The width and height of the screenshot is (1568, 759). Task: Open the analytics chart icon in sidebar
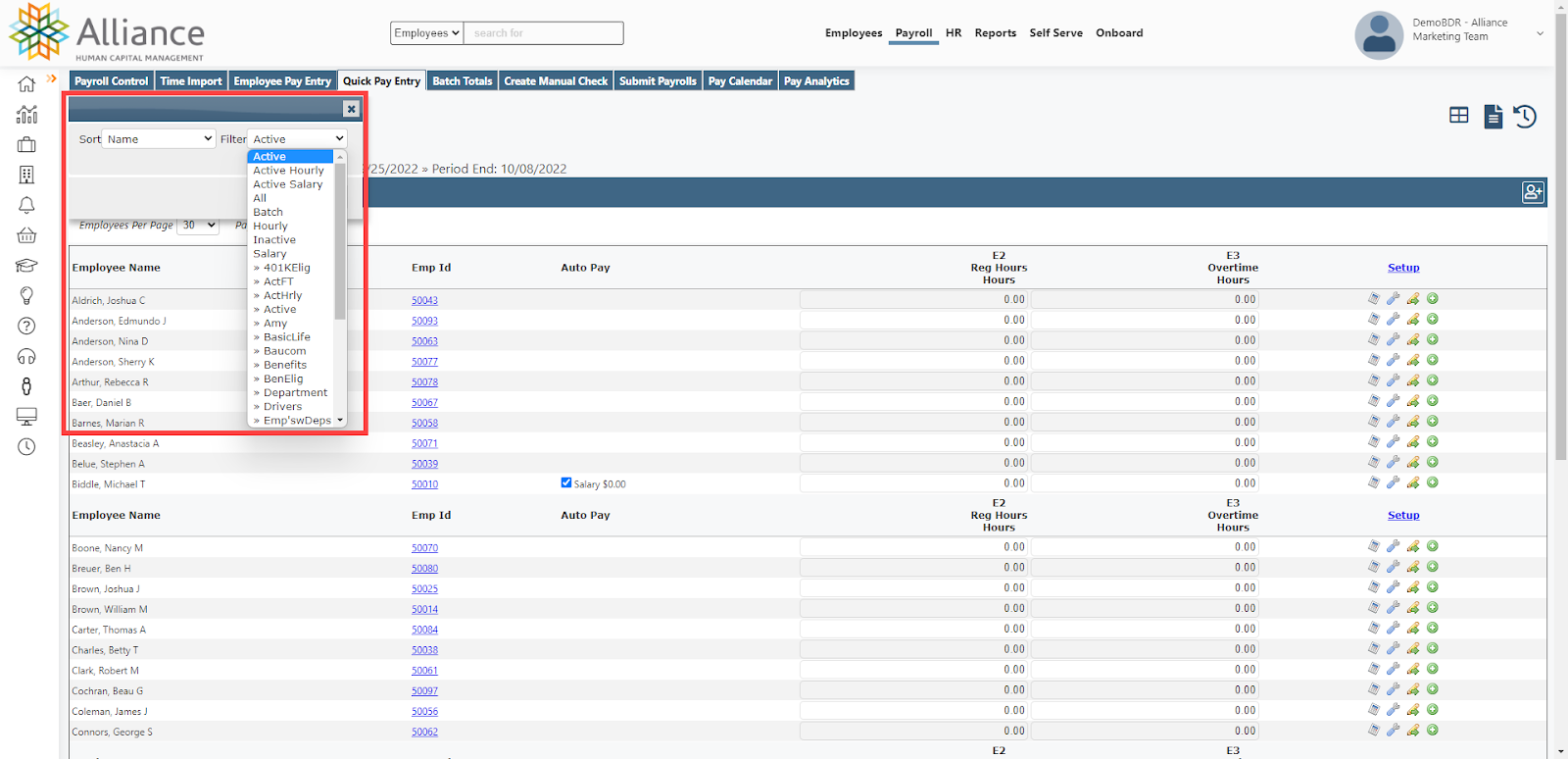tap(26, 115)
